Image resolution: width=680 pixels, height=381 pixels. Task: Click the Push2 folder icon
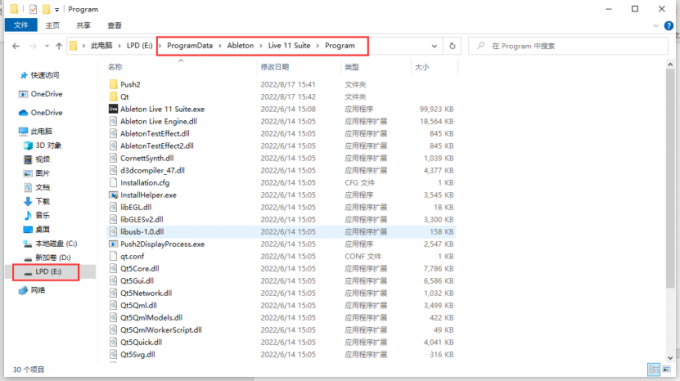(x=113, y=84)
